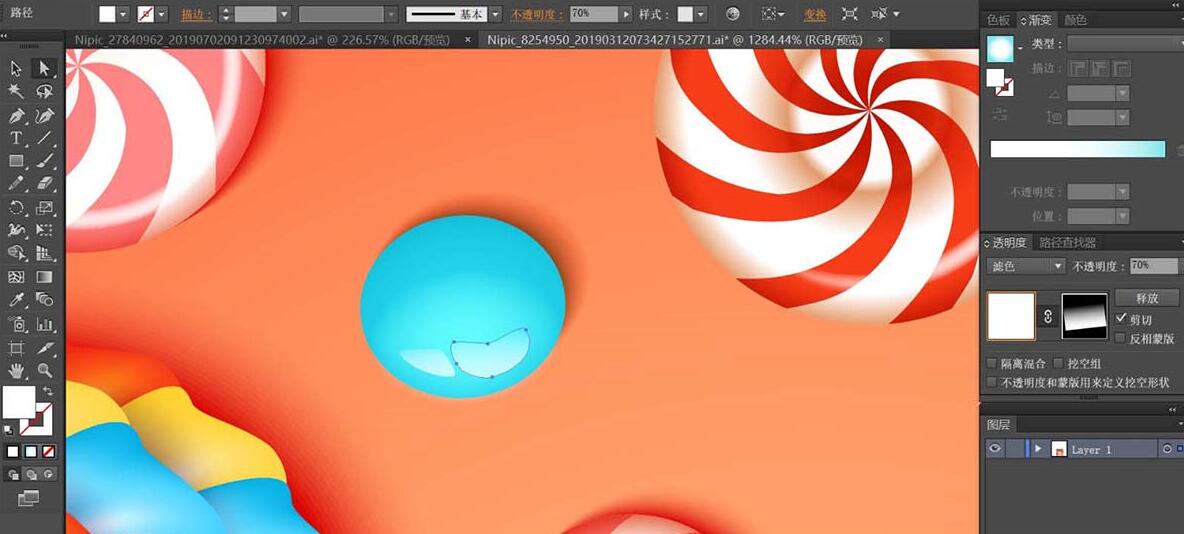Choose the Magic Wand tool

pos(16,91)
